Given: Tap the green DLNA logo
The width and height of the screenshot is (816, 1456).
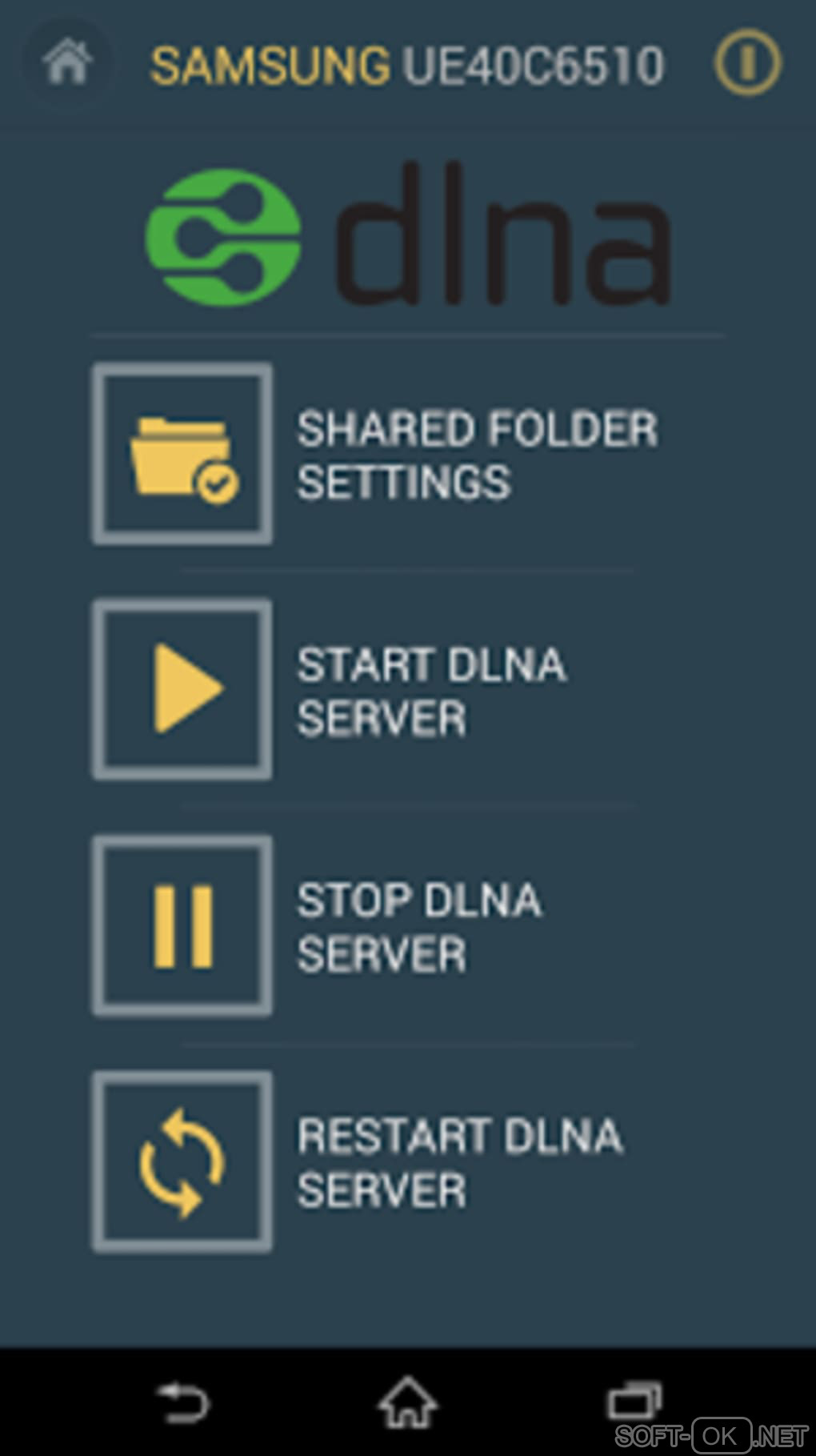Looking at the screenshot, I should tap(223, 237).
